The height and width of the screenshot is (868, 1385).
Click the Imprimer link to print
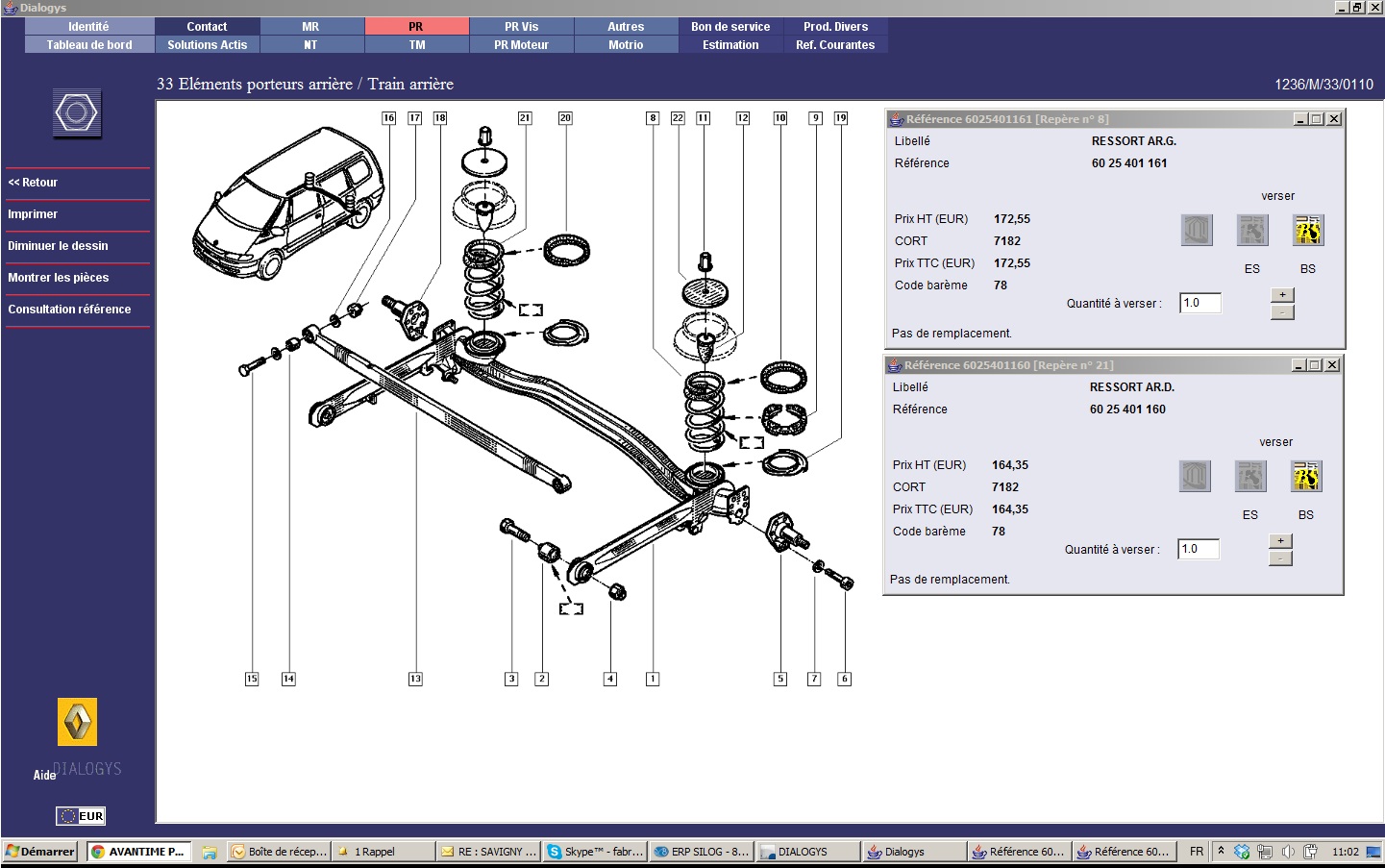(x=33, y=214)
